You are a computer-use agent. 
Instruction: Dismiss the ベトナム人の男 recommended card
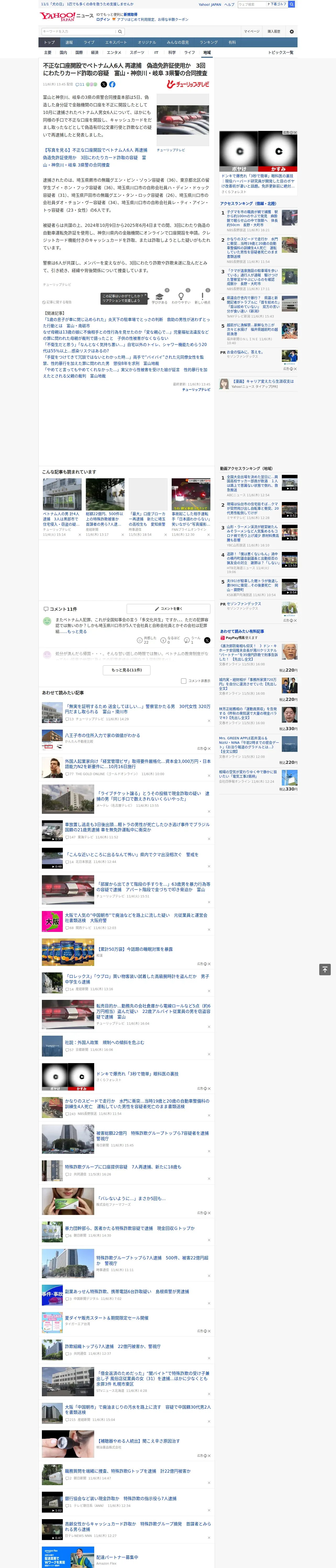tap(79, 534)
